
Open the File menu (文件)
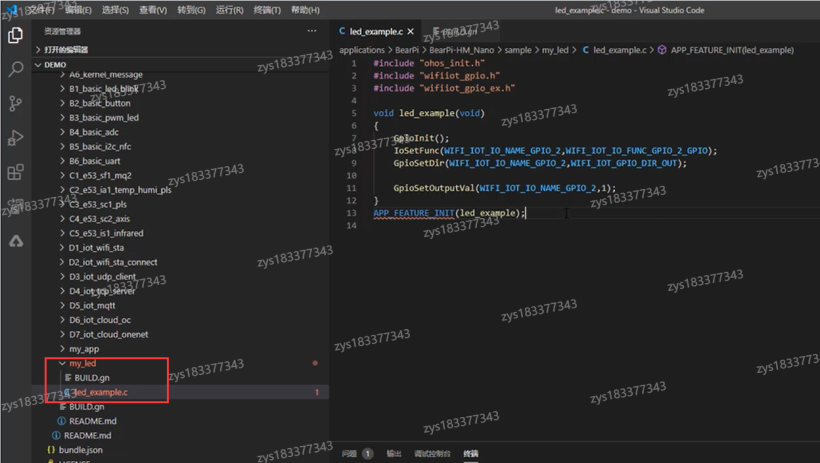(x=40, y=10)
